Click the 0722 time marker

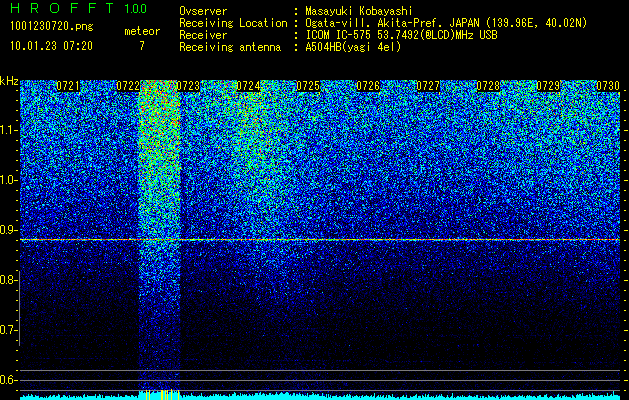[128, 86]
